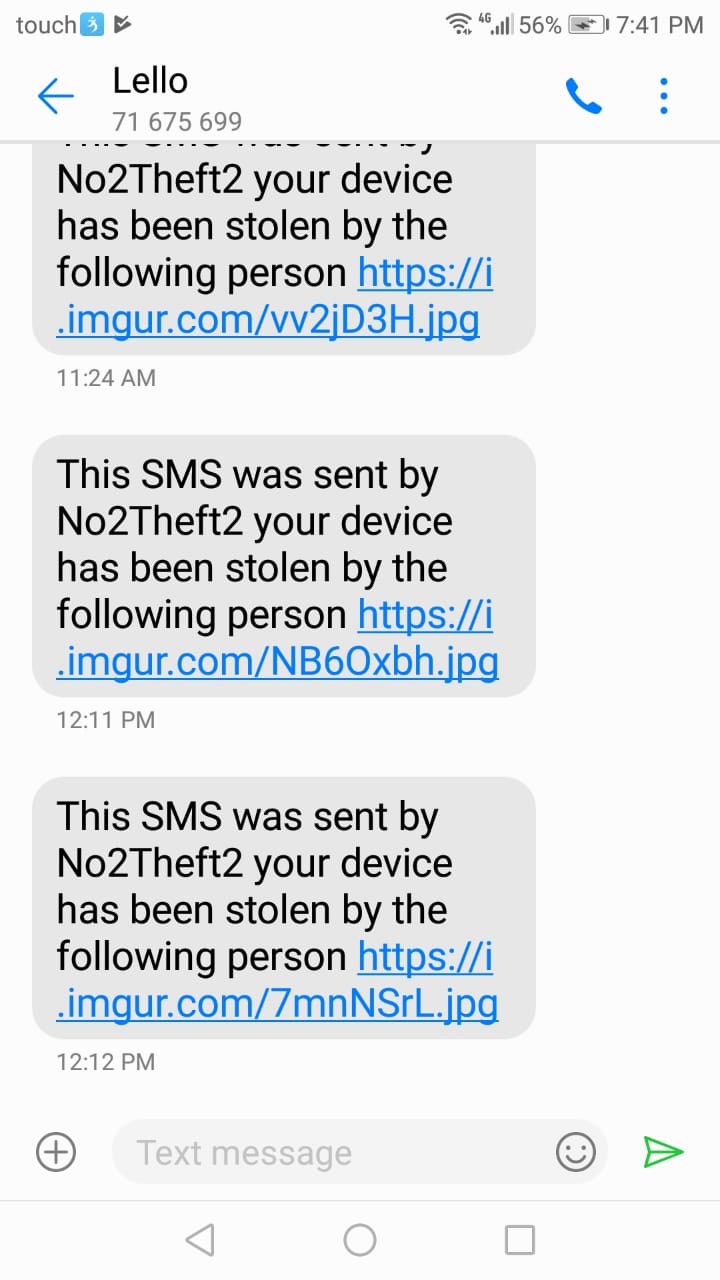Open the emoji picker in the message bar
Viewport: 720px width, 1280px height.
click(x=578, y=1152)
